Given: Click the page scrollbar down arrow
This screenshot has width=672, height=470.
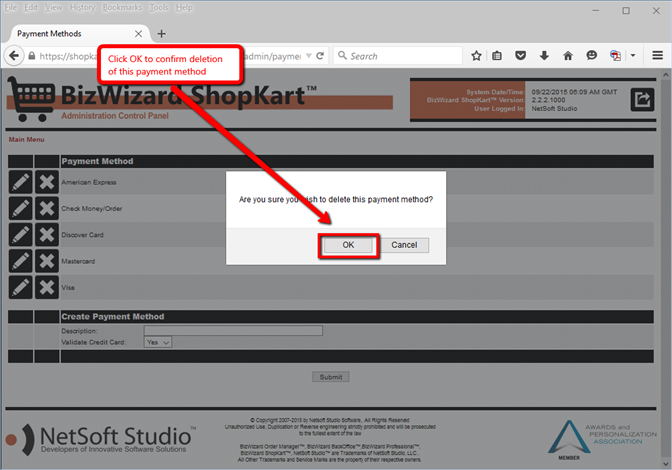Looking at the screenshot, I should pos(666,464).
